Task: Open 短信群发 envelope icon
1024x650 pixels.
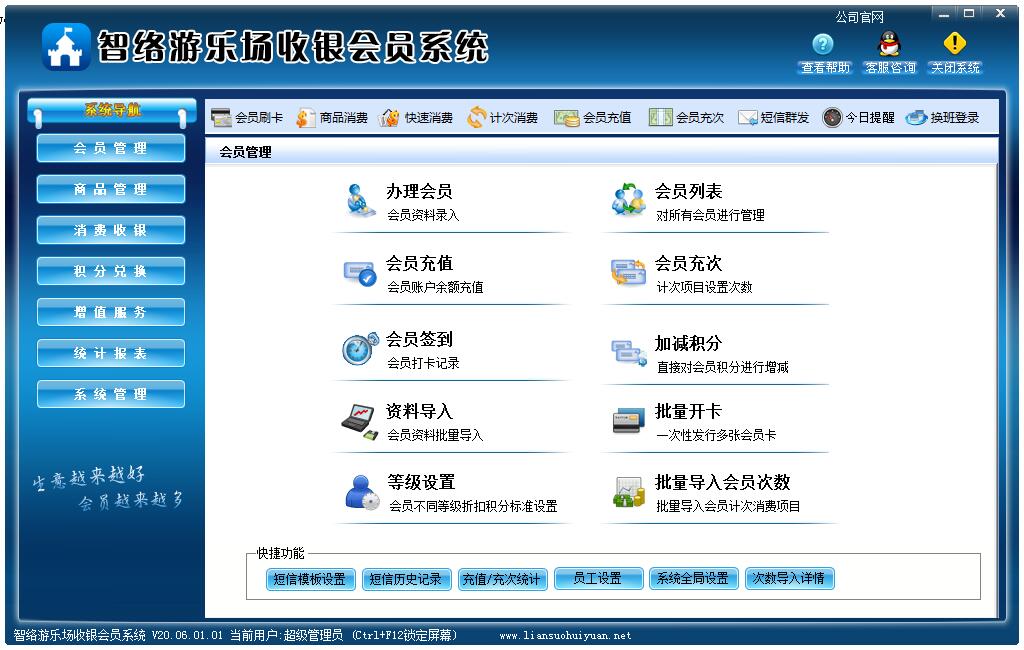Action: 748,118
